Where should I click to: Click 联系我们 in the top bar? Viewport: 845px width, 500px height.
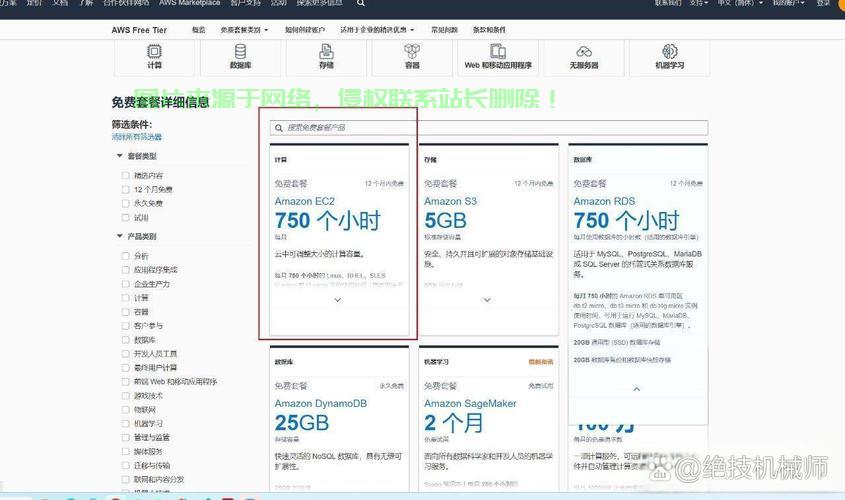tap(668, 3)
